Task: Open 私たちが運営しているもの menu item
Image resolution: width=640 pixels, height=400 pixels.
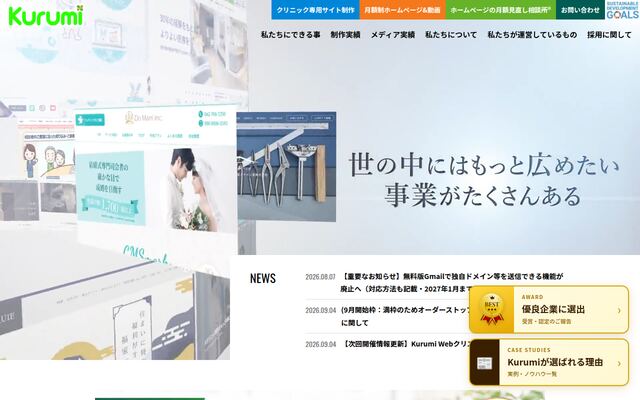Action: pyautogui.click(x=532, y=35)
